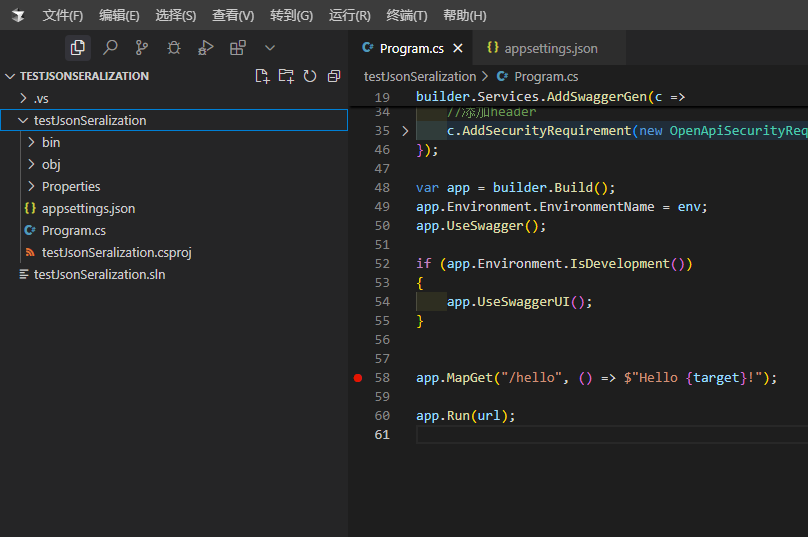Click the New File icon in explorer header
Screen dimensions: 808x537
click(262, 76)
